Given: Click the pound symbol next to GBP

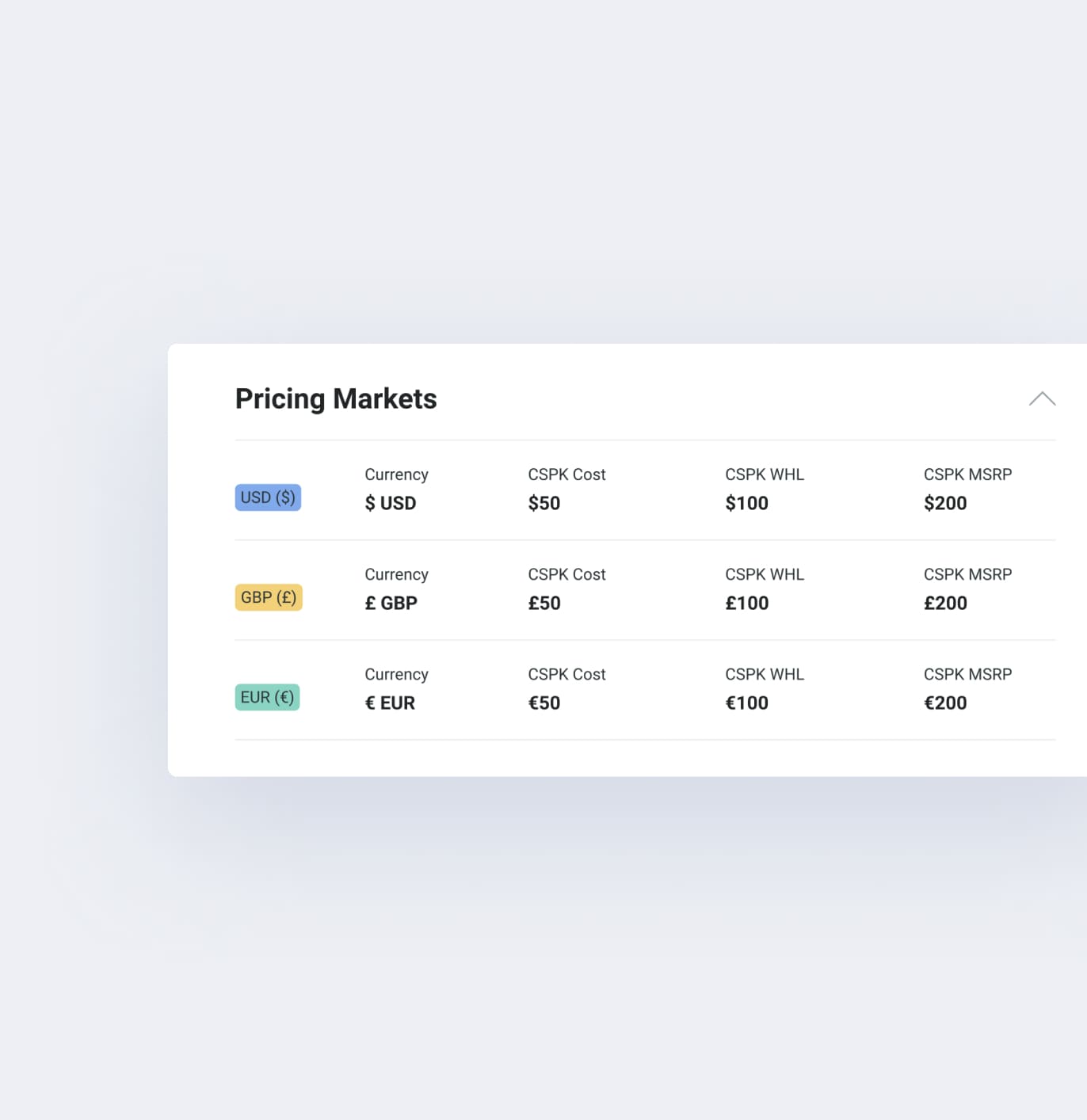Looking at the screenshot, I should [369, 603].
